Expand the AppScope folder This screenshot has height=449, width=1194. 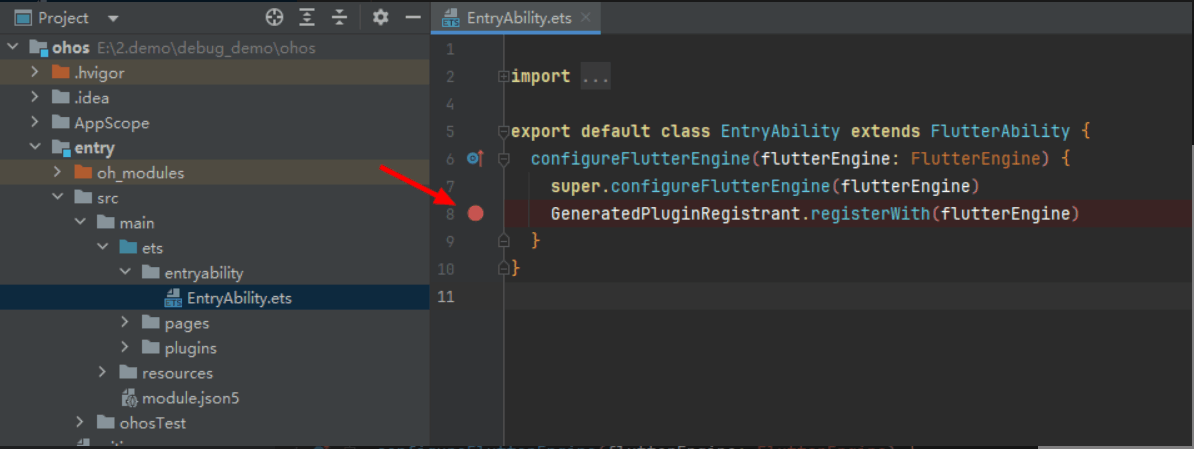click(x=34, y=123)
